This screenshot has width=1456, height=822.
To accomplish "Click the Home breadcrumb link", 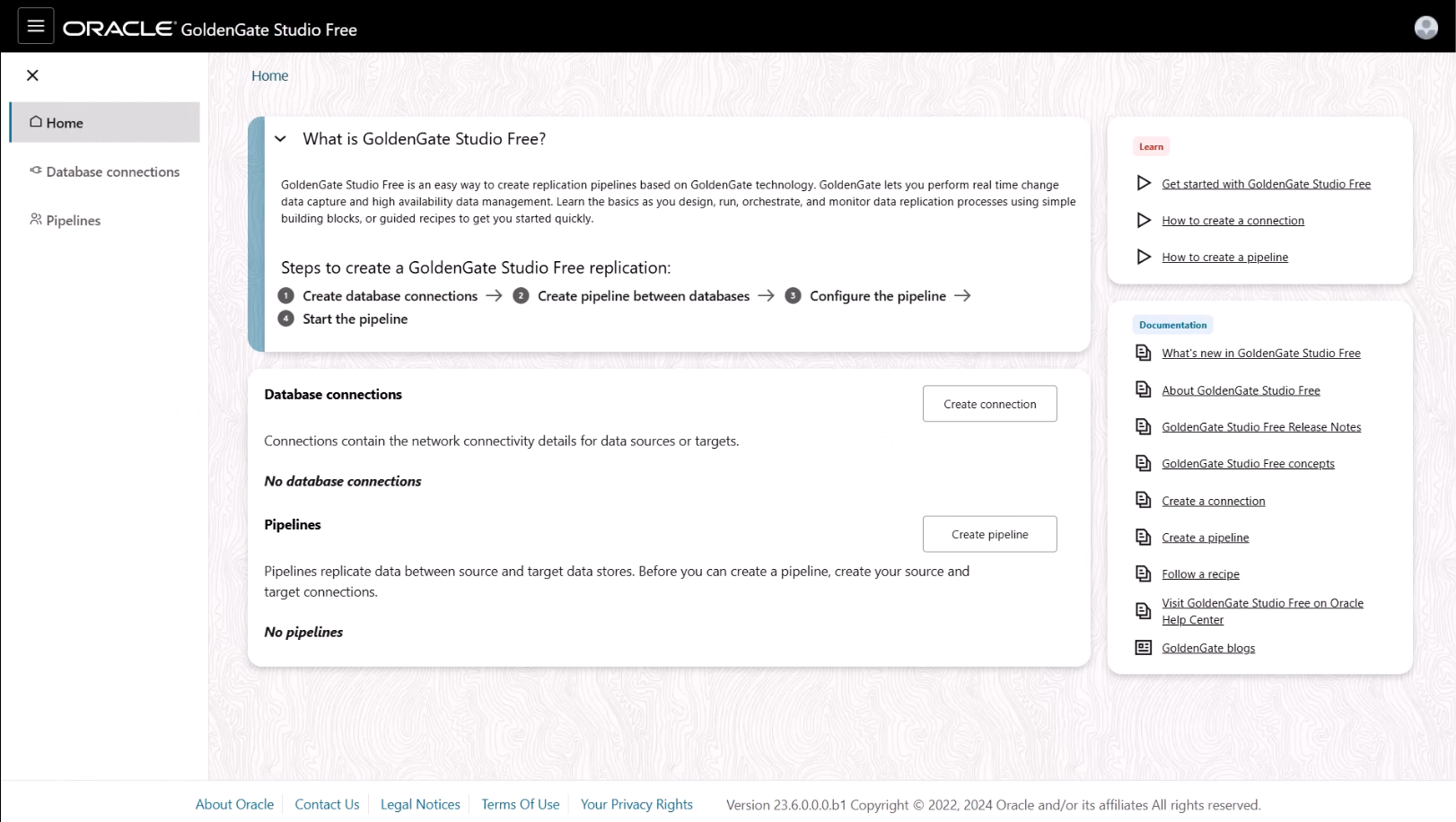I will tap(269, 75).
